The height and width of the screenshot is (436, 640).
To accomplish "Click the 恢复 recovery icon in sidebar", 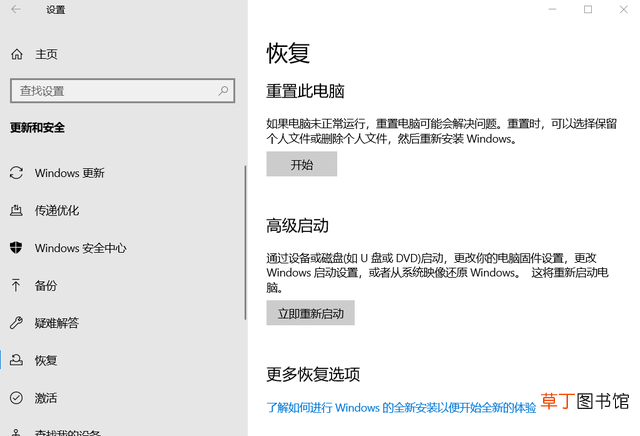I will [x=16, y=360].
